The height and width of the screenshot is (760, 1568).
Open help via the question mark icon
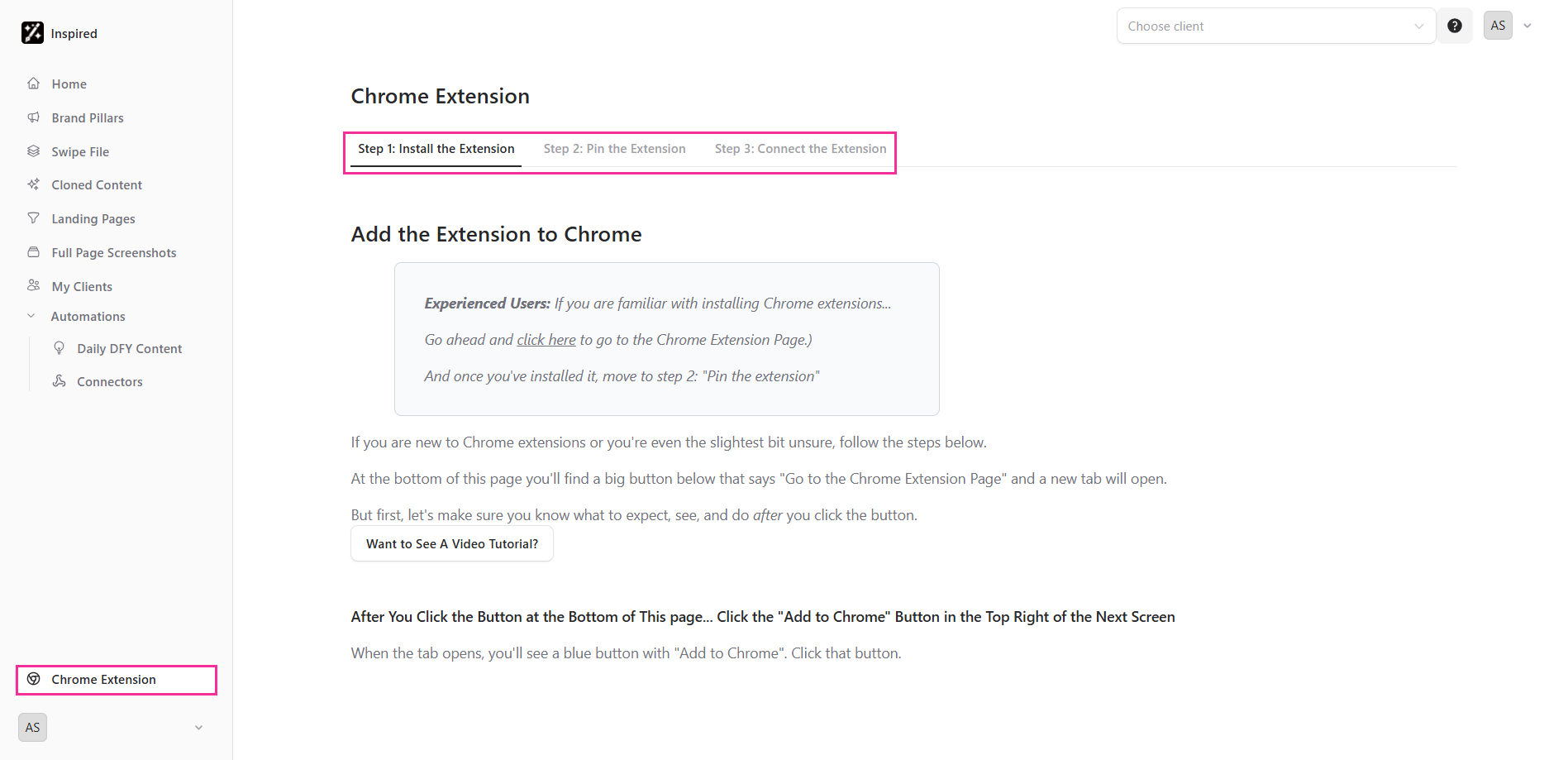pos(1455,26)
